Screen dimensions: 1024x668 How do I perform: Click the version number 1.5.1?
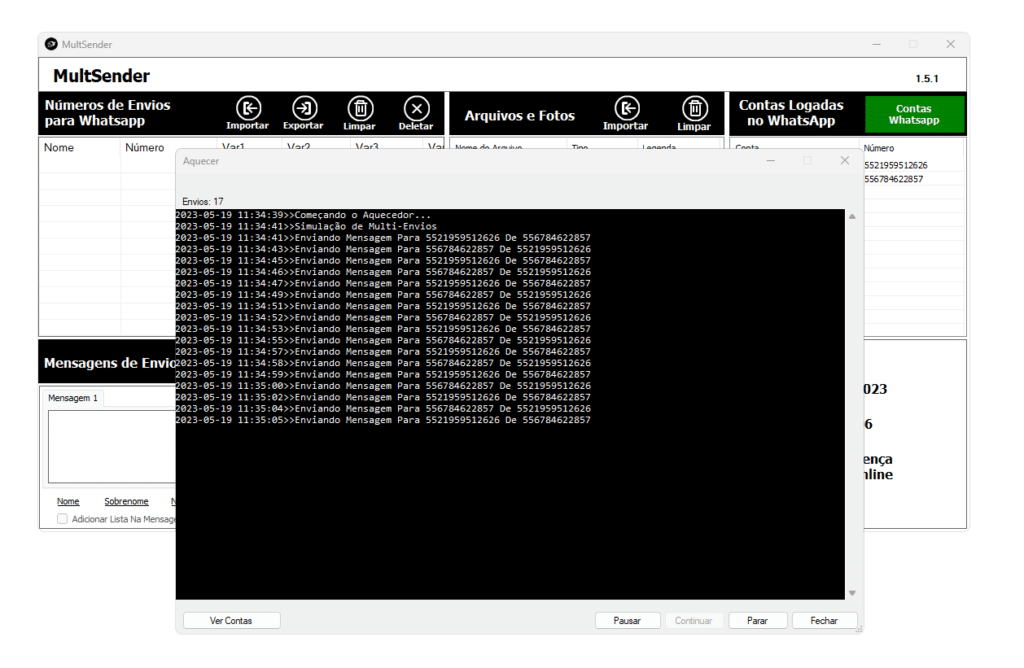point(927,78)
